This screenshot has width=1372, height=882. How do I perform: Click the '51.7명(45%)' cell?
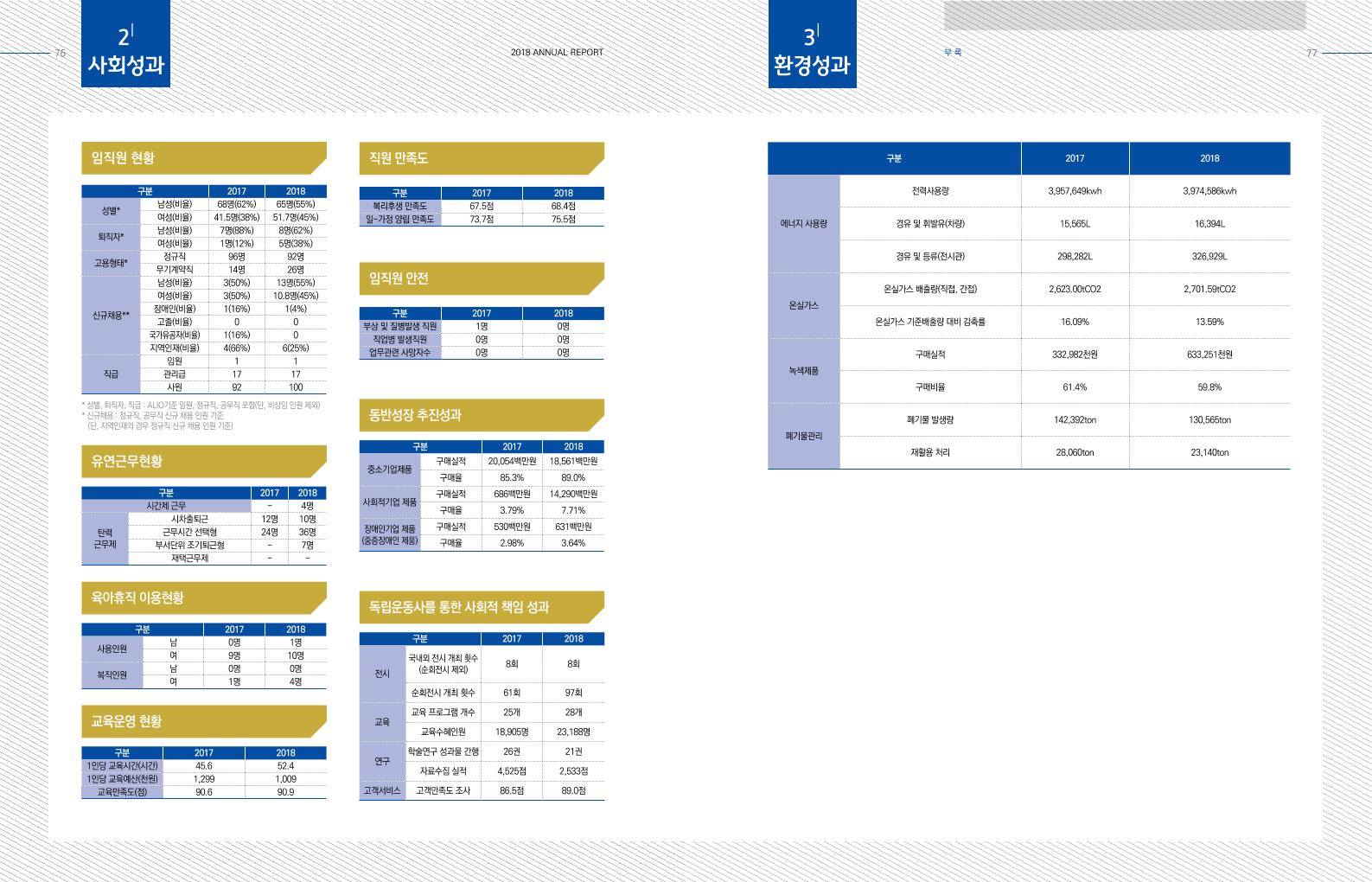(x=296, y=218)
